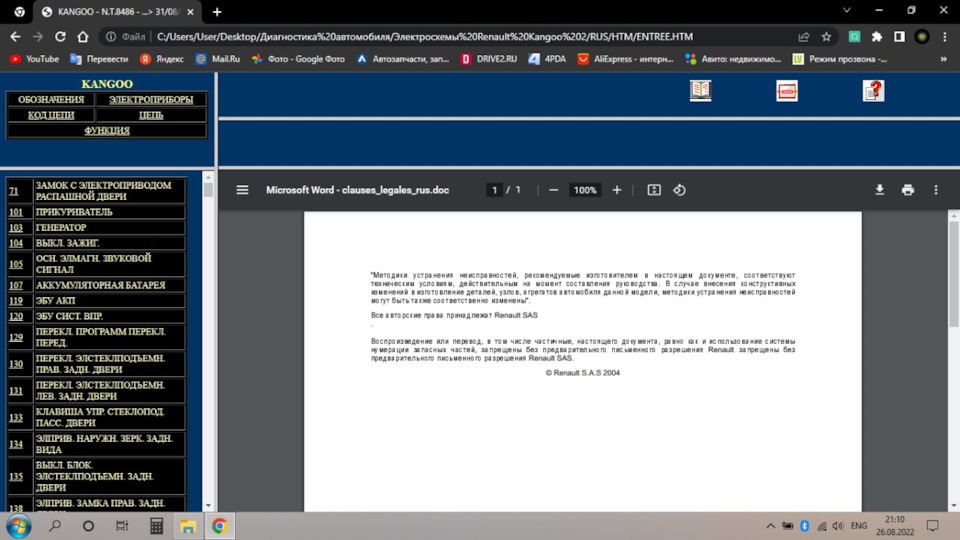
Task: Show more bookmarks chevron
Action: click(x=943, y=59)
